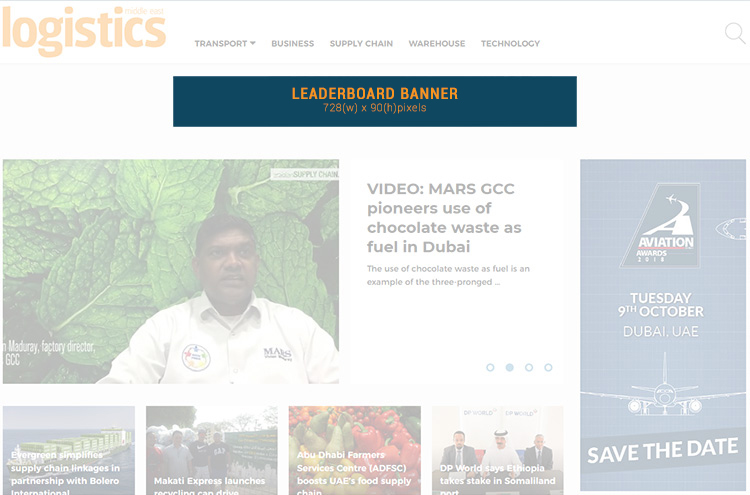Open the Makati Express recycling article thumbnail

click(x=212, y=450)
